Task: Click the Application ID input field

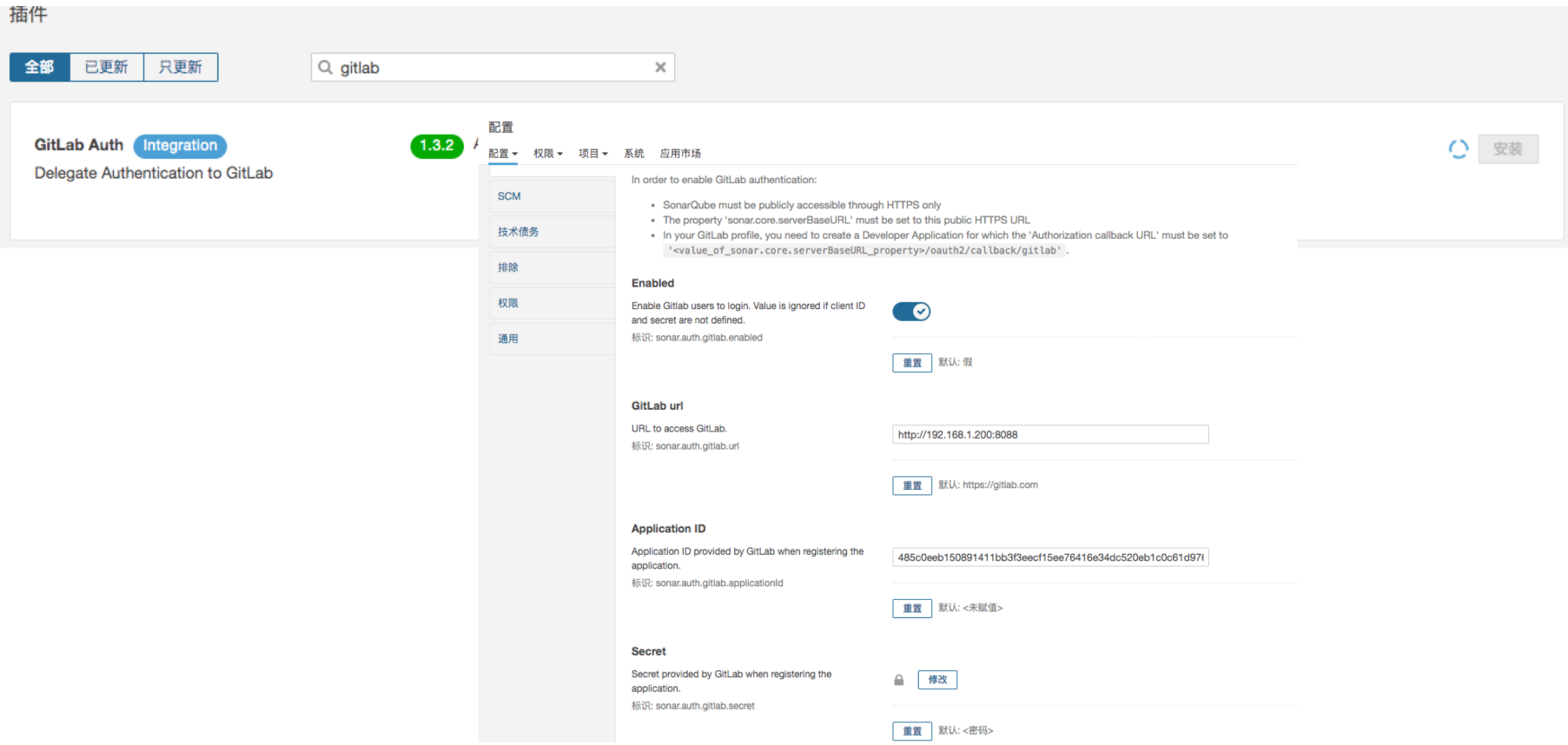Action: coord(1050,557)
